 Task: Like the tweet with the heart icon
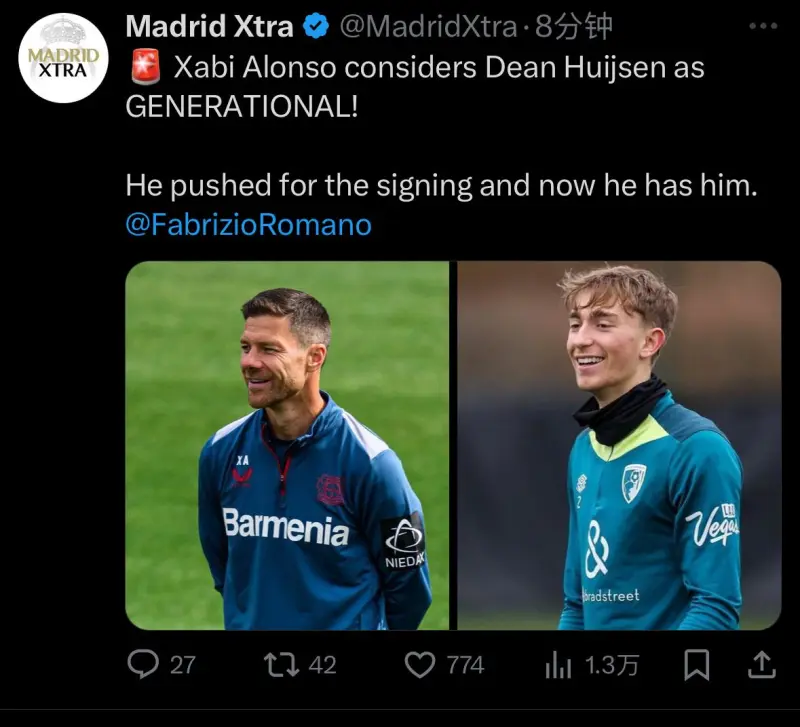pyautogui.click(x=419, y=665)
